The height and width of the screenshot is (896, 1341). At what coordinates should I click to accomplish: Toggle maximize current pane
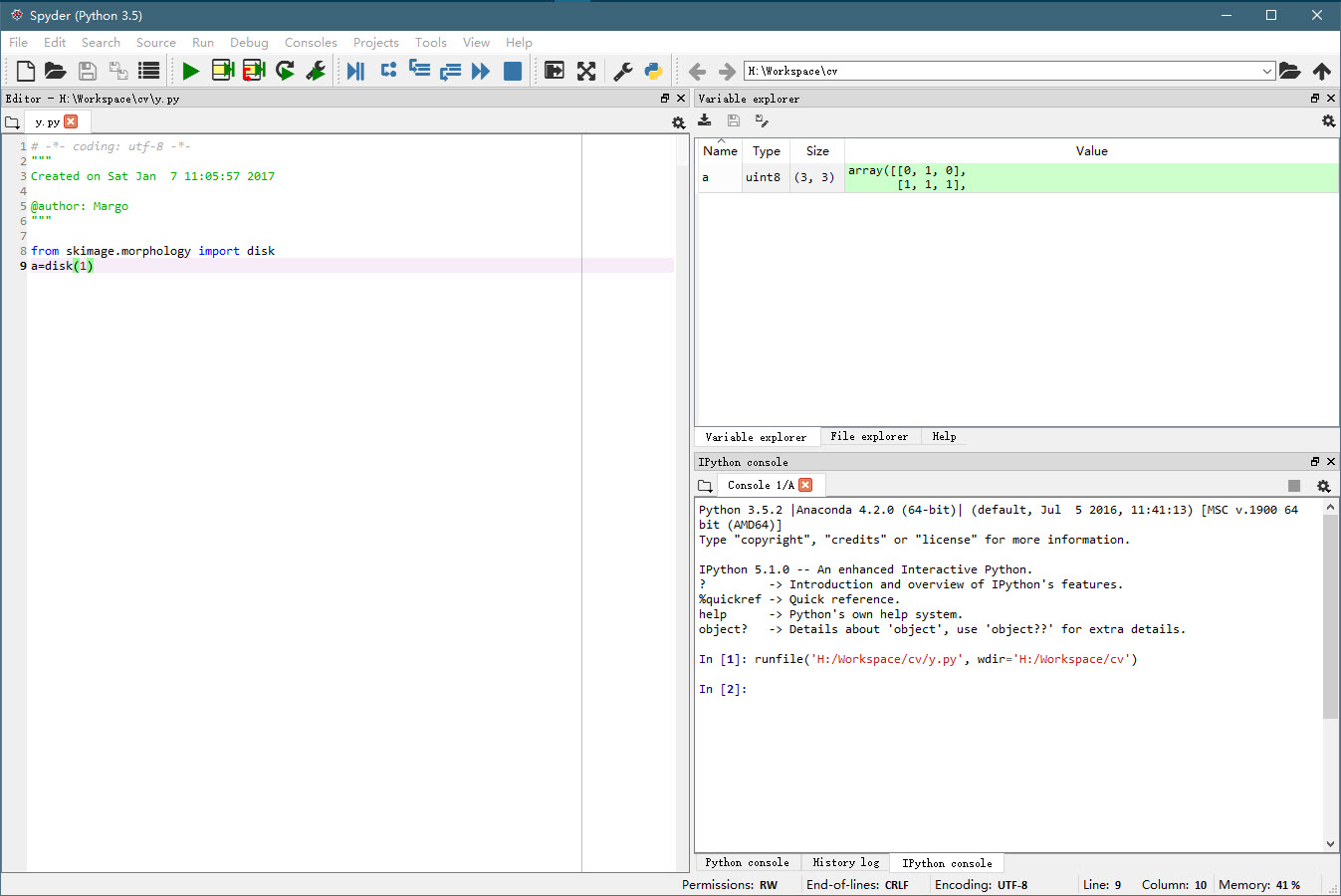586,71
